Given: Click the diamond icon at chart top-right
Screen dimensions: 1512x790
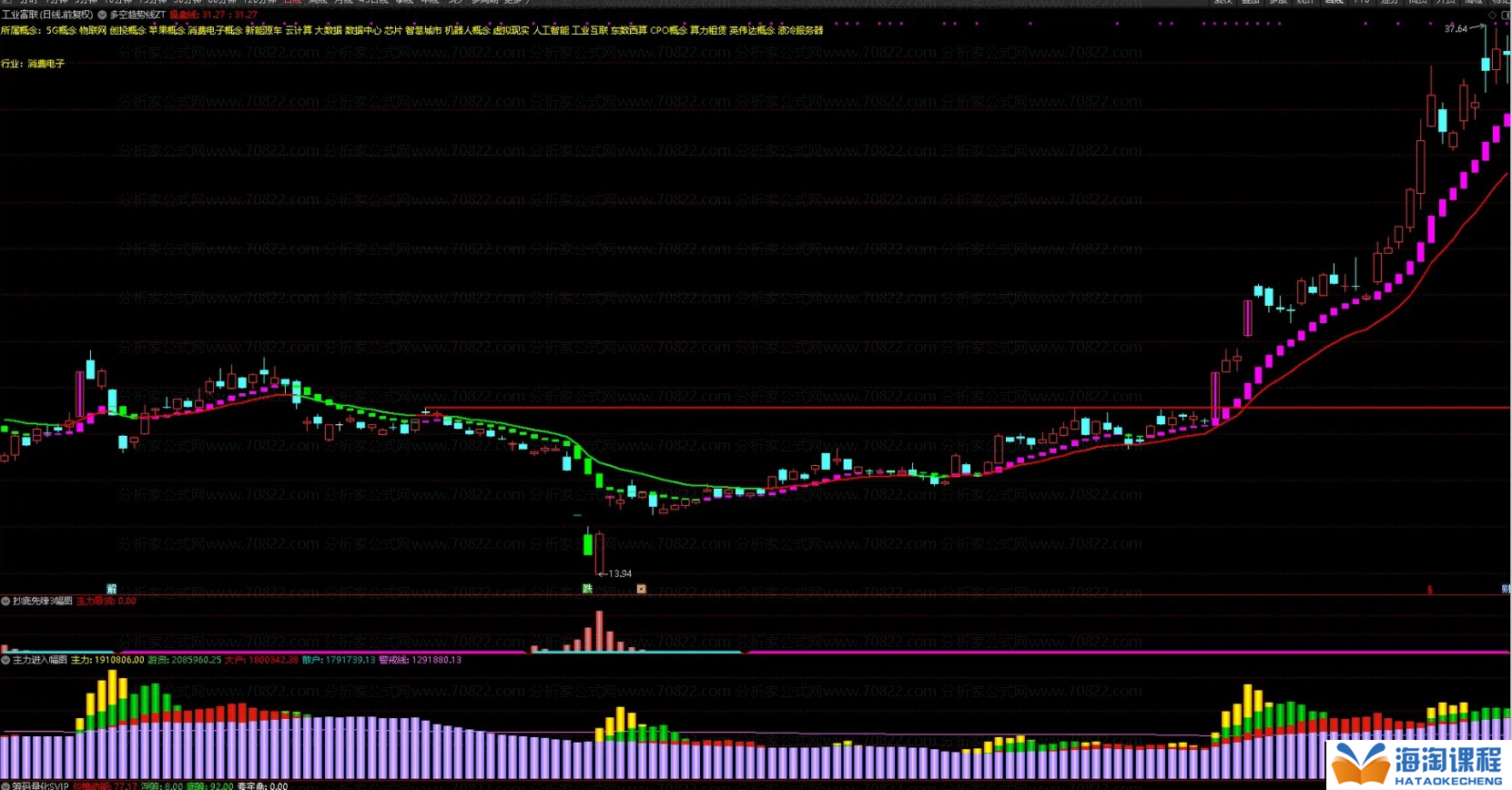Looking at the screenshot, I should click(1492, 15).
